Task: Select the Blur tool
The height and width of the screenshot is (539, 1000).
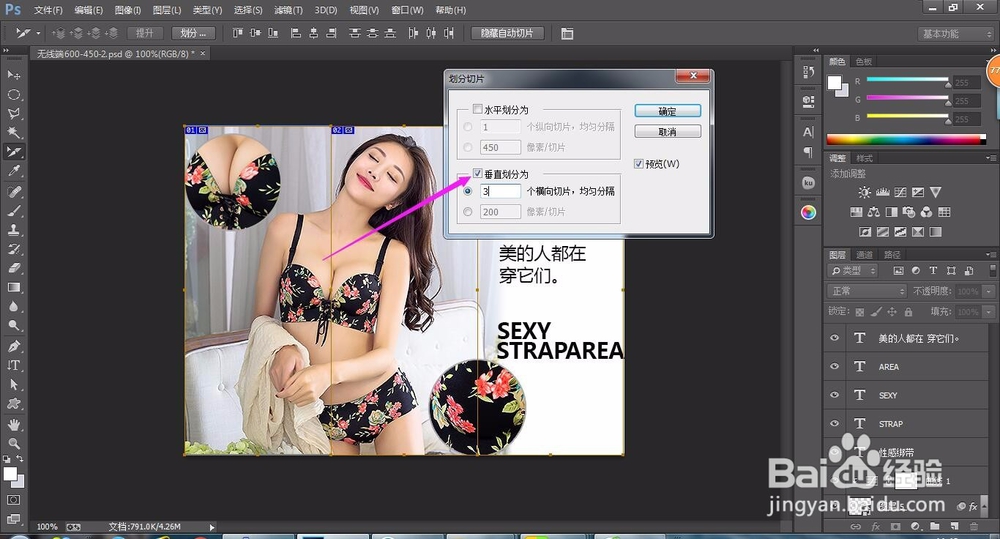Action: (13, 306)
